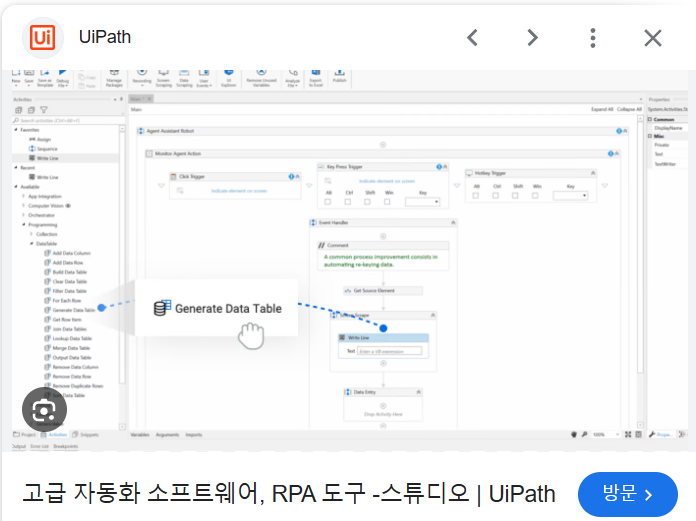Tick Shift checkbox in Hotkey Trigger

click(515, 195)
